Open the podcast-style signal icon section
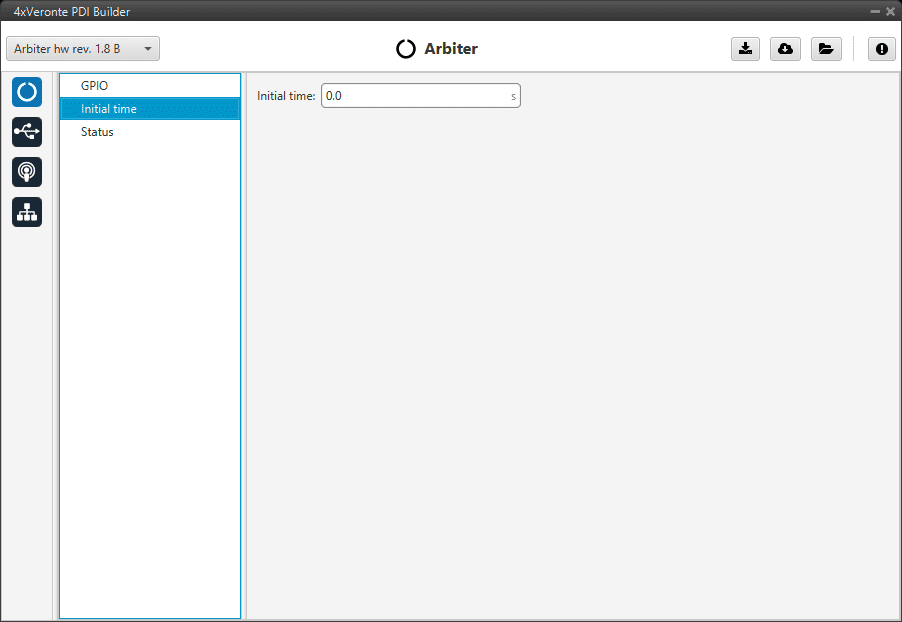 [27, 172]
